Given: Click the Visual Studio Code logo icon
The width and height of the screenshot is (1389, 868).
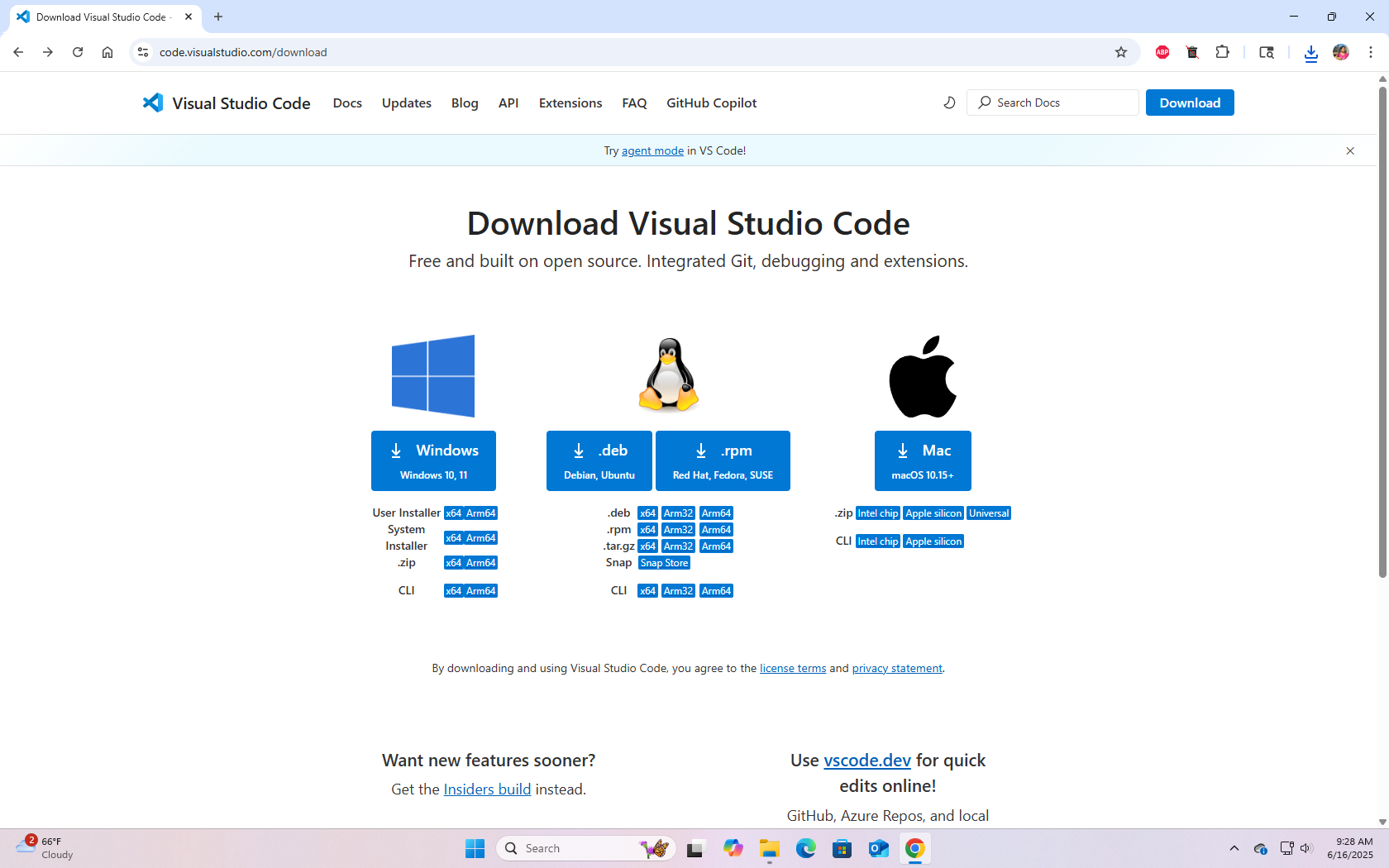Looking at the screenshot, I should (x=153, y=103).
